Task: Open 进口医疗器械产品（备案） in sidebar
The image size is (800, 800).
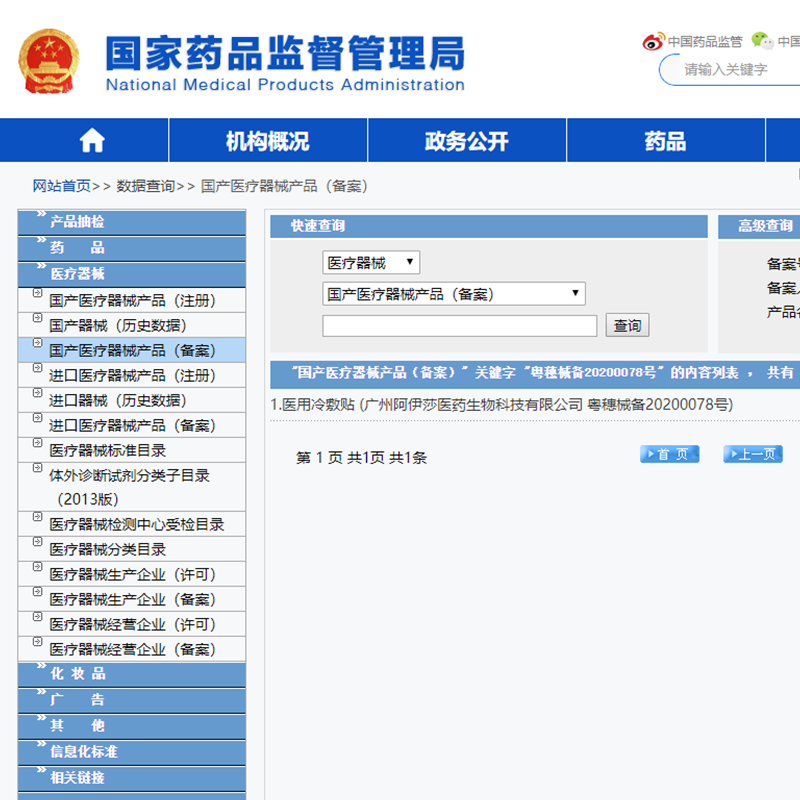Action: [x=133, y=426]
